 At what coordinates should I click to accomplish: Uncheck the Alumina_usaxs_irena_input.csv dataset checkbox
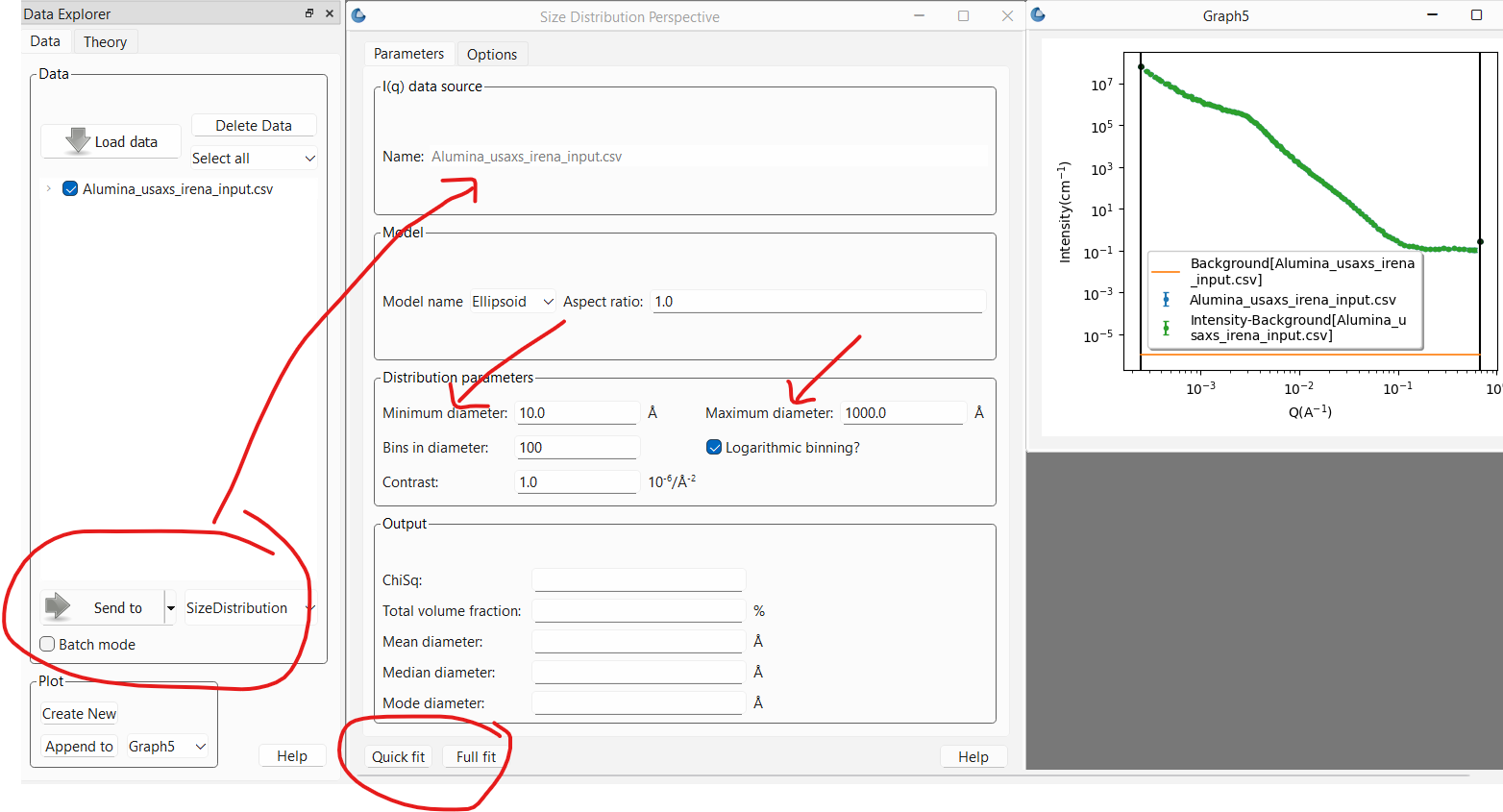coord(69,188)
